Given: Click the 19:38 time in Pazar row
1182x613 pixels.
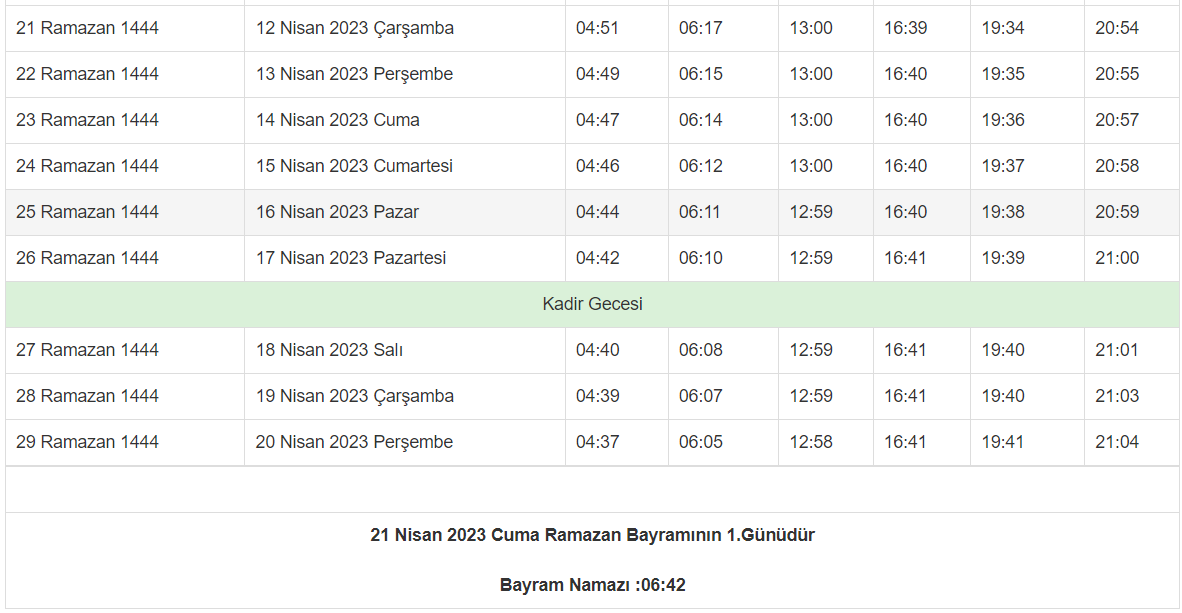Looking at the screenshot, I should (x=1002, y=212).
